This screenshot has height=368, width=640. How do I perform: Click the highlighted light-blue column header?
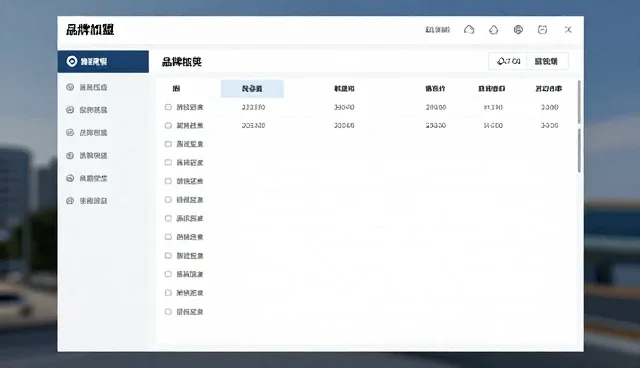(x=252, y=89)
